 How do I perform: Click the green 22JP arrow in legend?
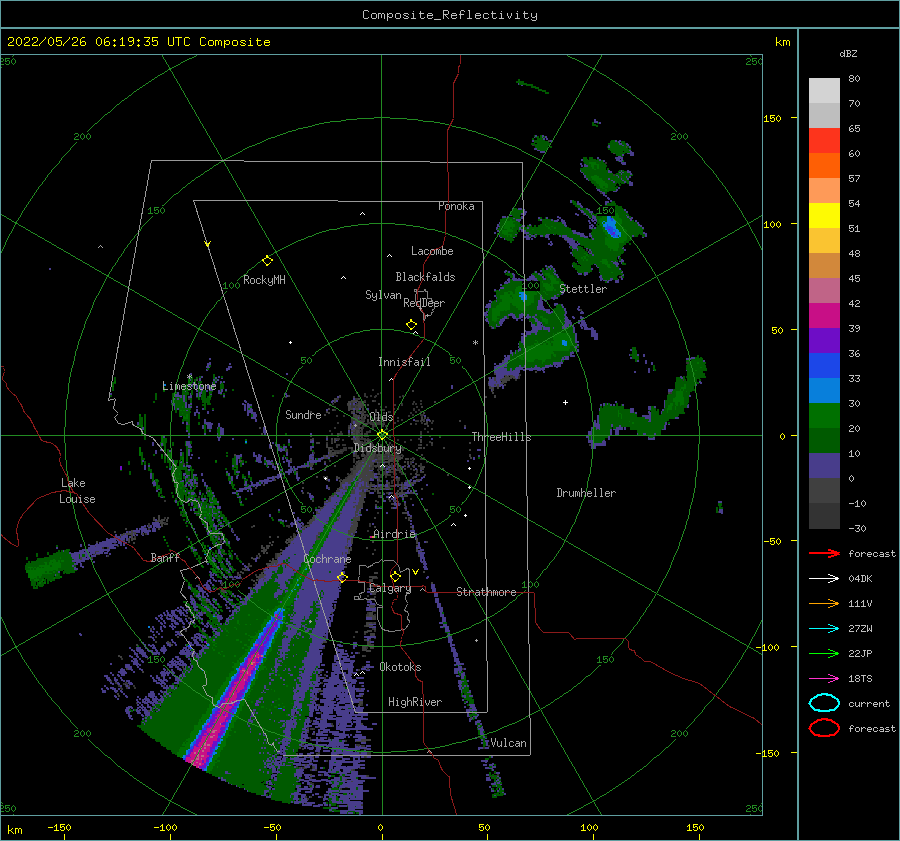coord(824,653)
